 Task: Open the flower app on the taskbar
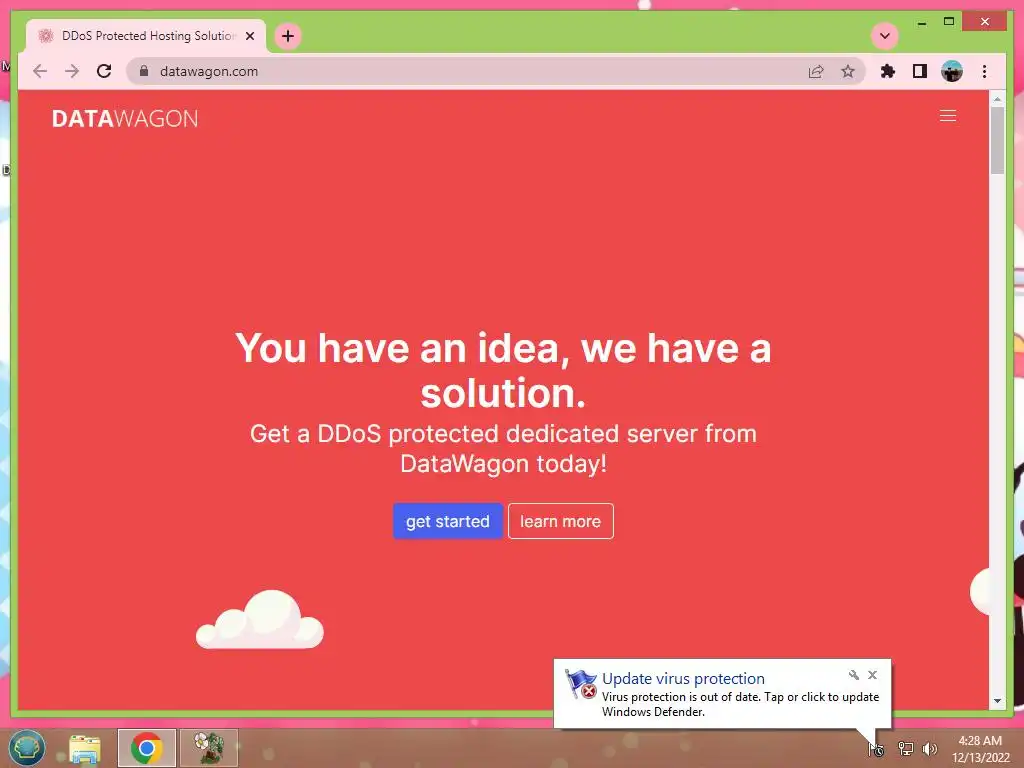(208, 748)
